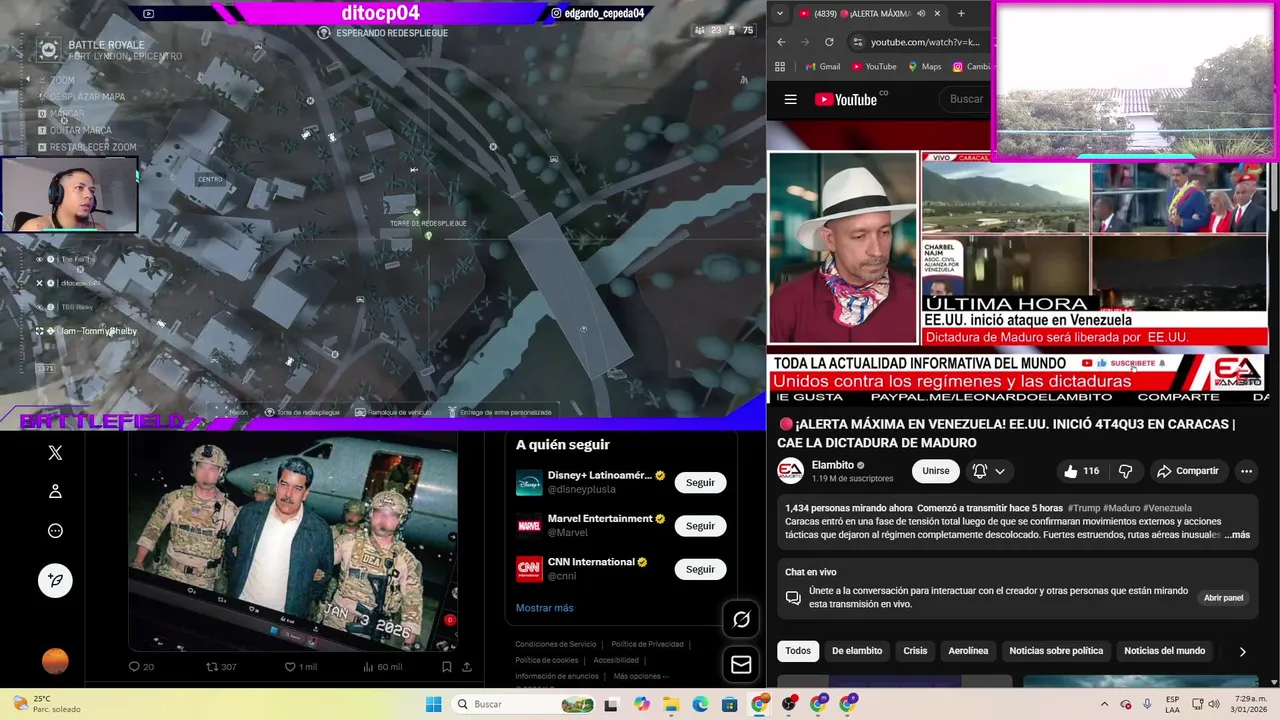Select the Todos chip
The height and width of the screenshot is (720, 1280).
(x=798, y=651)
